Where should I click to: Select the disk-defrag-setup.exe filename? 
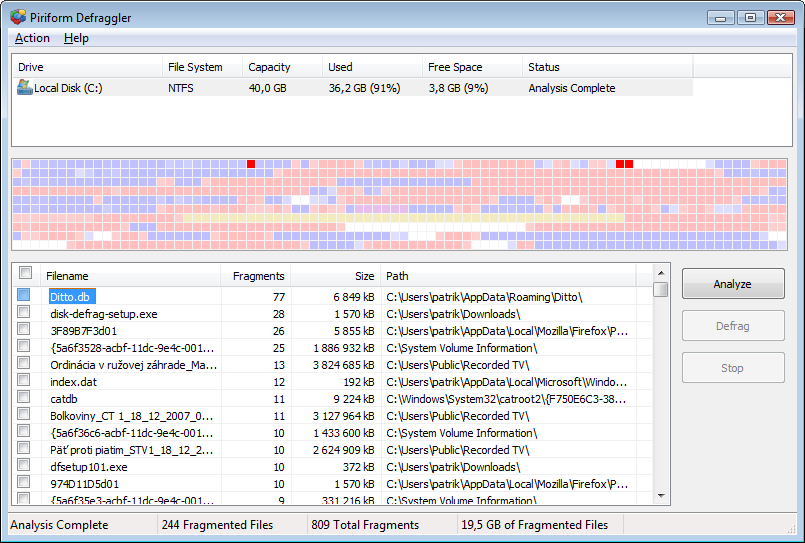104,314
